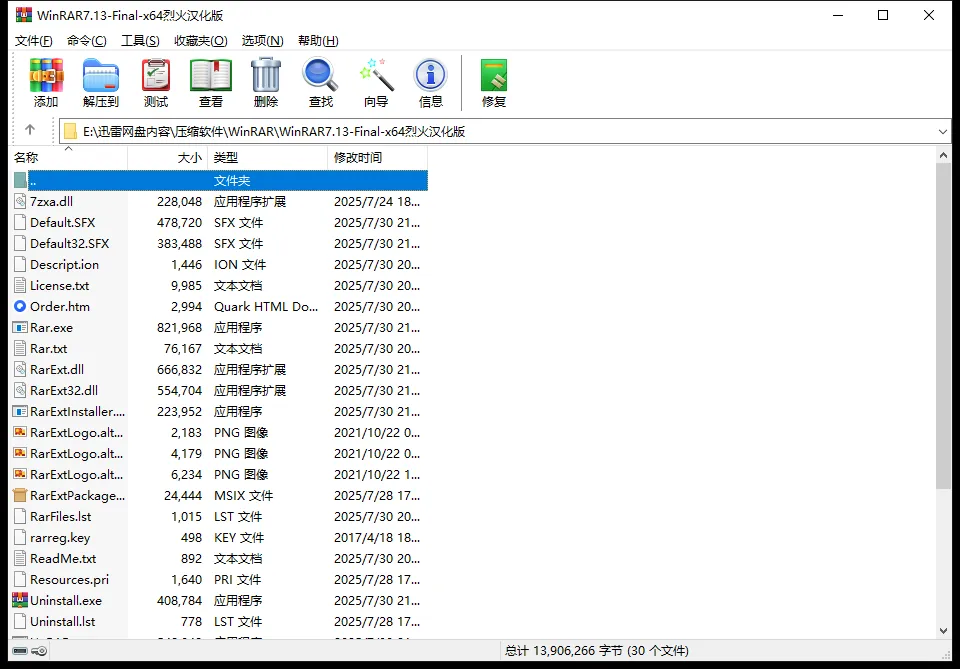Select the License.txt document icon
The height and width of the screenshot is (669, 960).
[x=20, y=285]
